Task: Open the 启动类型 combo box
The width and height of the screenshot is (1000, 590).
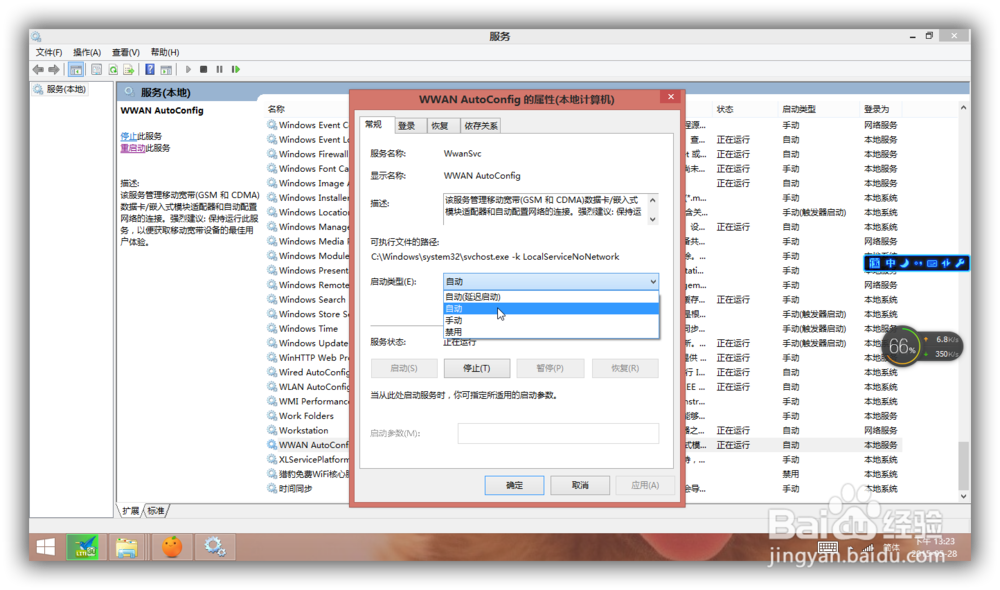Action: 551,281
